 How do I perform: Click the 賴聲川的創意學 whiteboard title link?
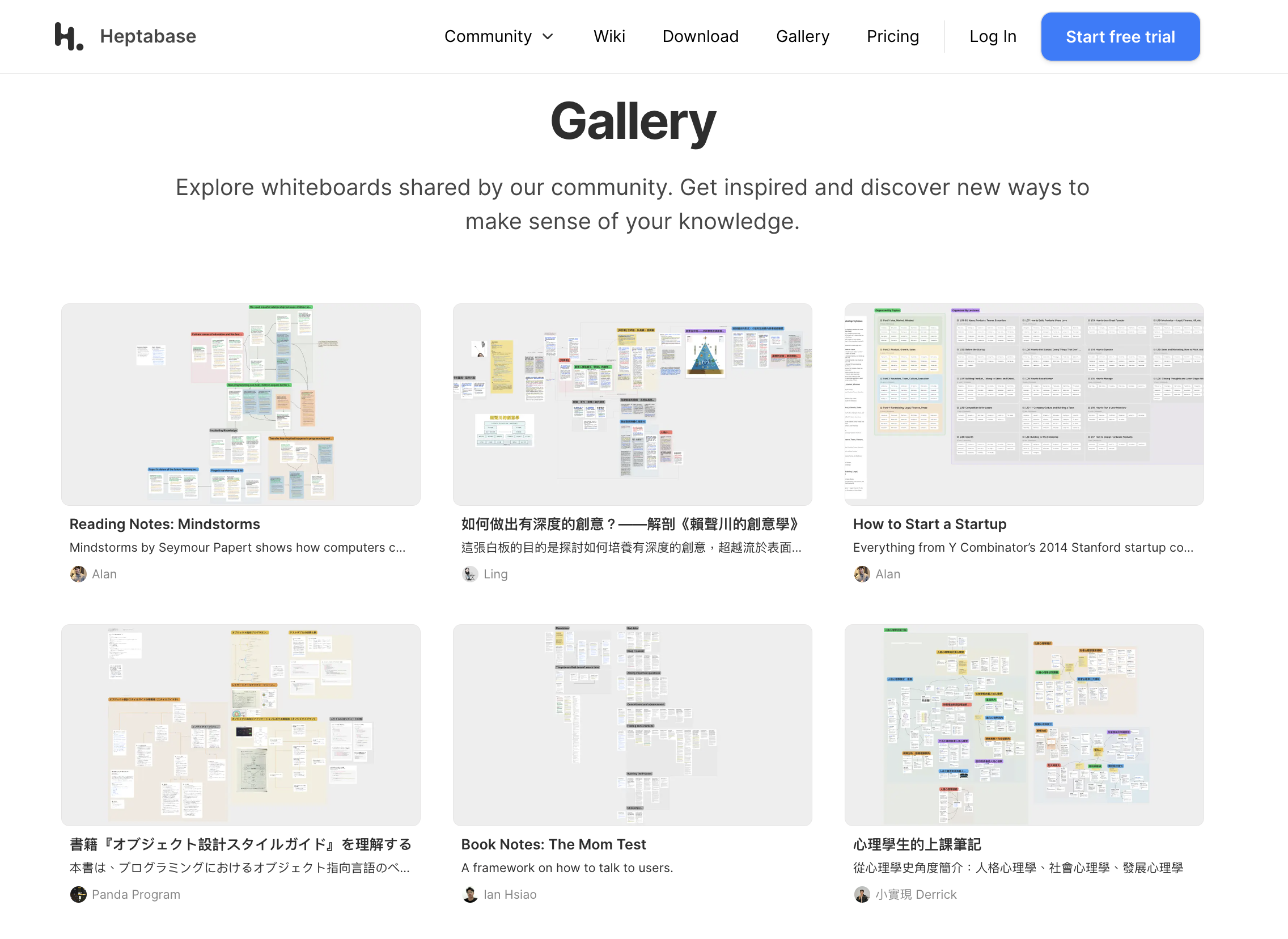click(630, 524)
